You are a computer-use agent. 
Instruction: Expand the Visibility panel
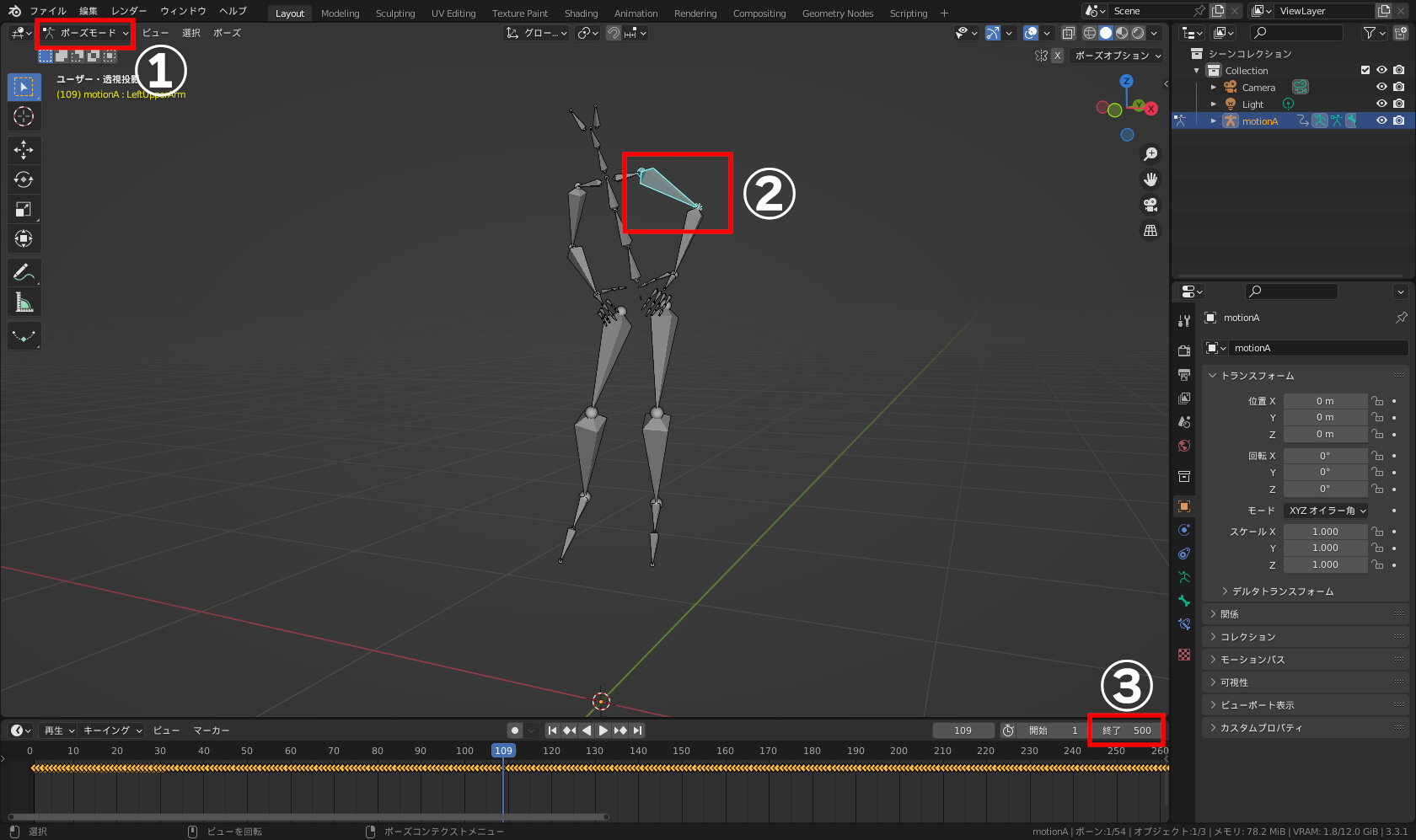pyautogui.click(x=1307, y=682)
